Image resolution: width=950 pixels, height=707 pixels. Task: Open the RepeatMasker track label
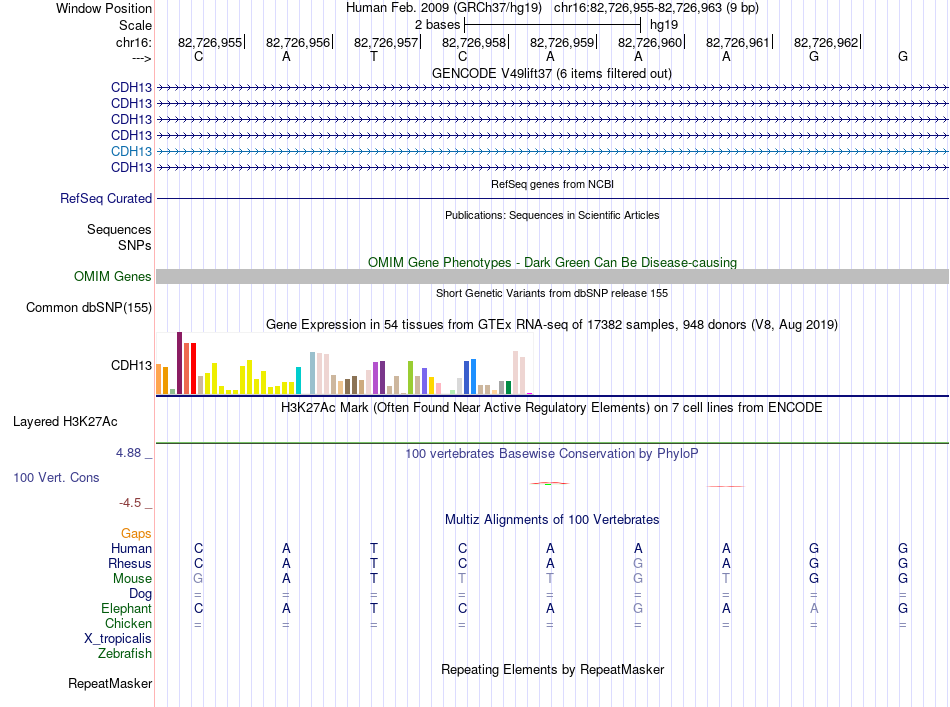[x=110, y=683]
